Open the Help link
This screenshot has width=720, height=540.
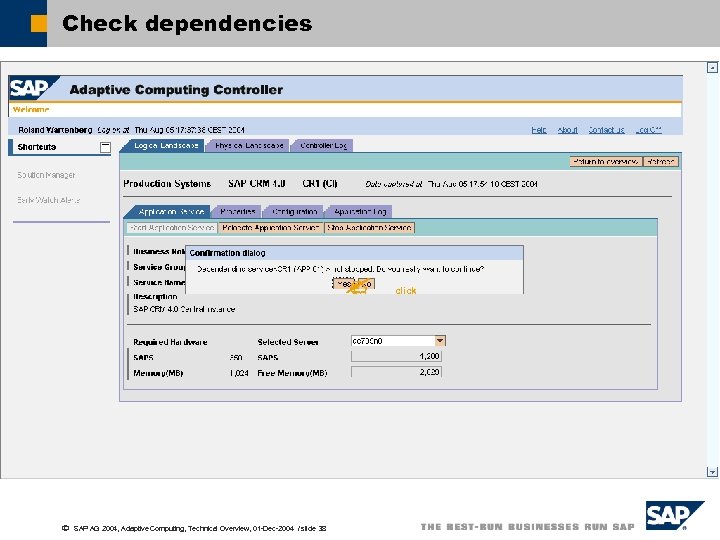tap(539, 130)
